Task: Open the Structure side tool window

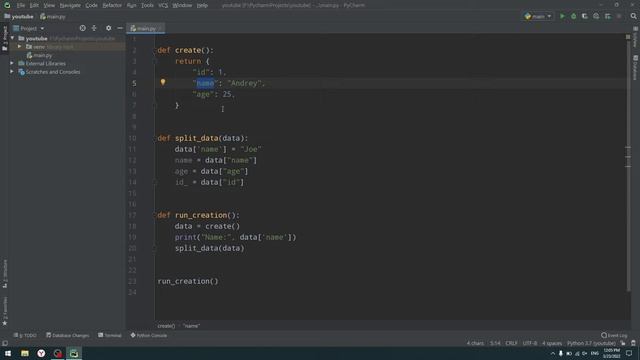Action: pyautogui.click(x=4, y=273)
